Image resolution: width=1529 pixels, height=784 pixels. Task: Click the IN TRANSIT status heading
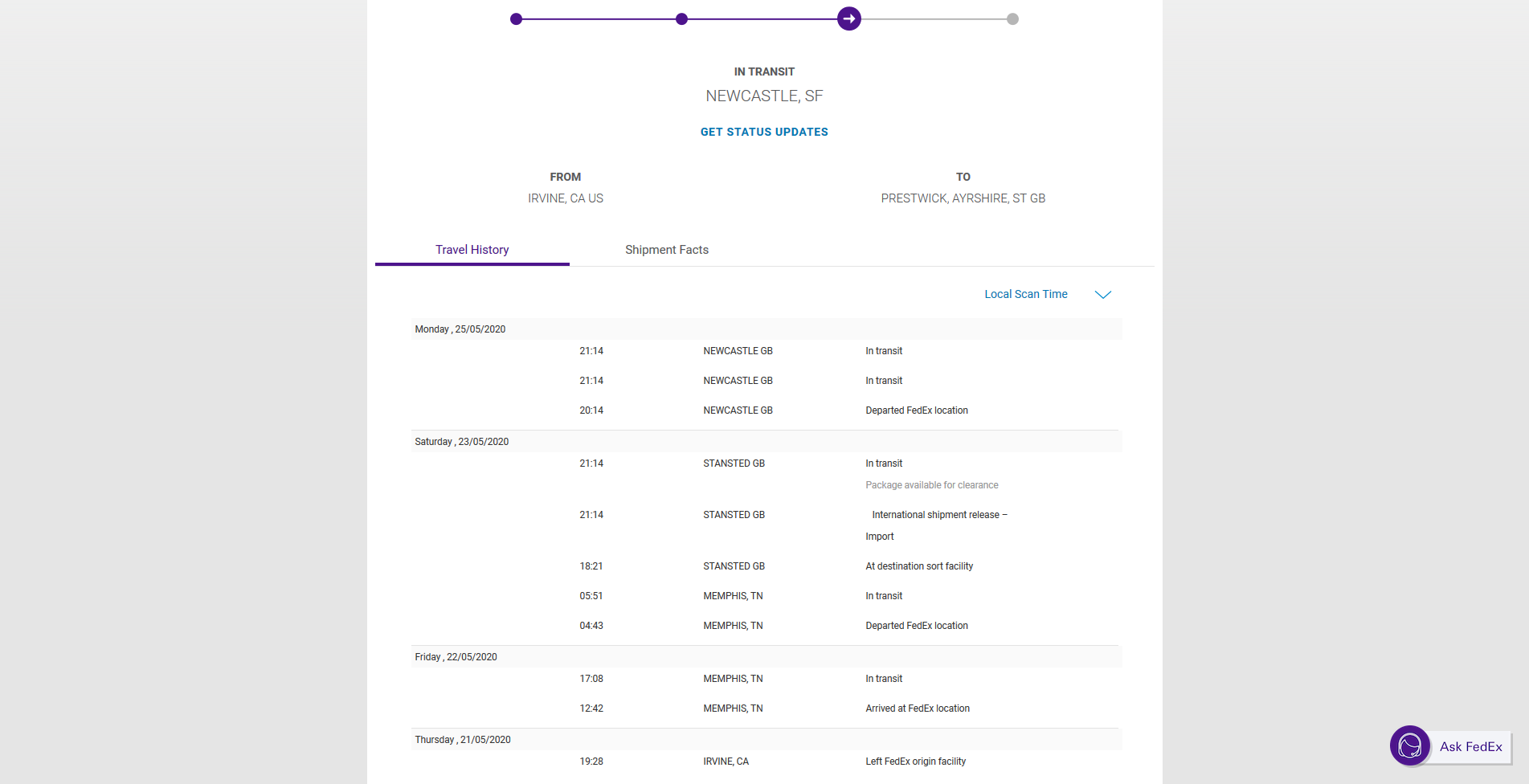click(x=764, y=71)
